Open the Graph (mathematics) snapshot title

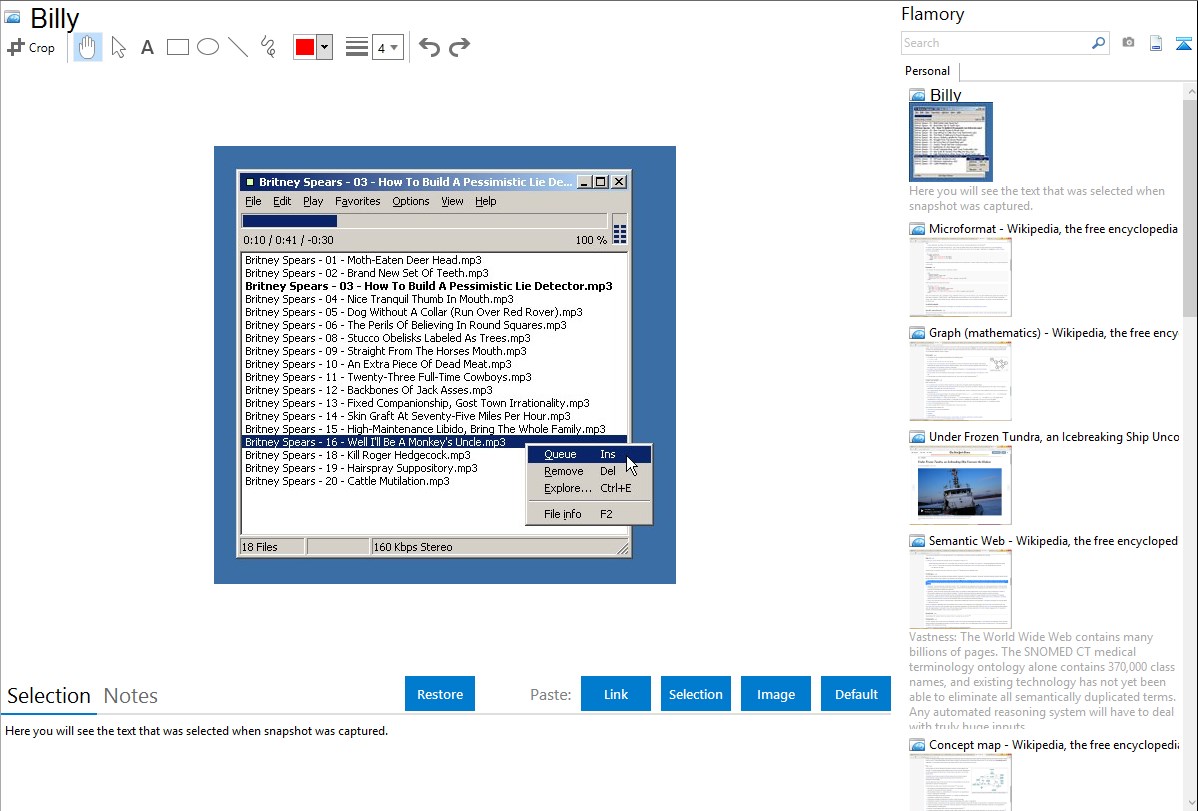(1053, 333)
